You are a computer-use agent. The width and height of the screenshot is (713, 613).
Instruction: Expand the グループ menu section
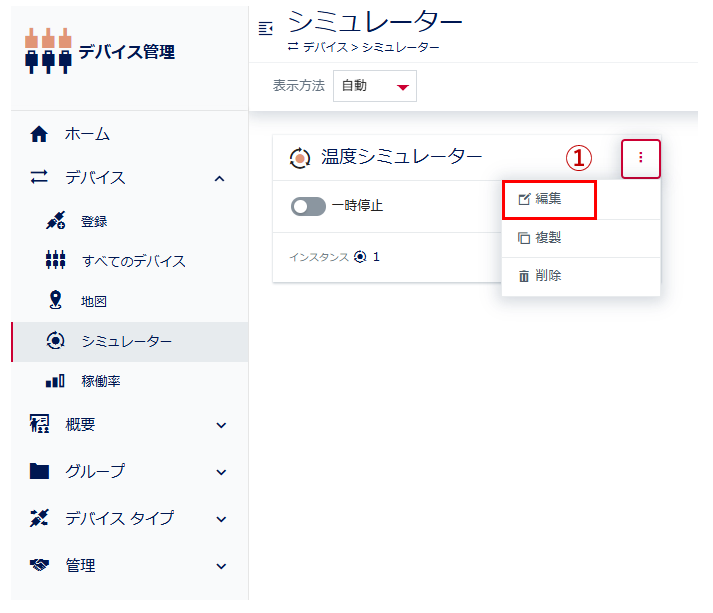coord(221,471)
